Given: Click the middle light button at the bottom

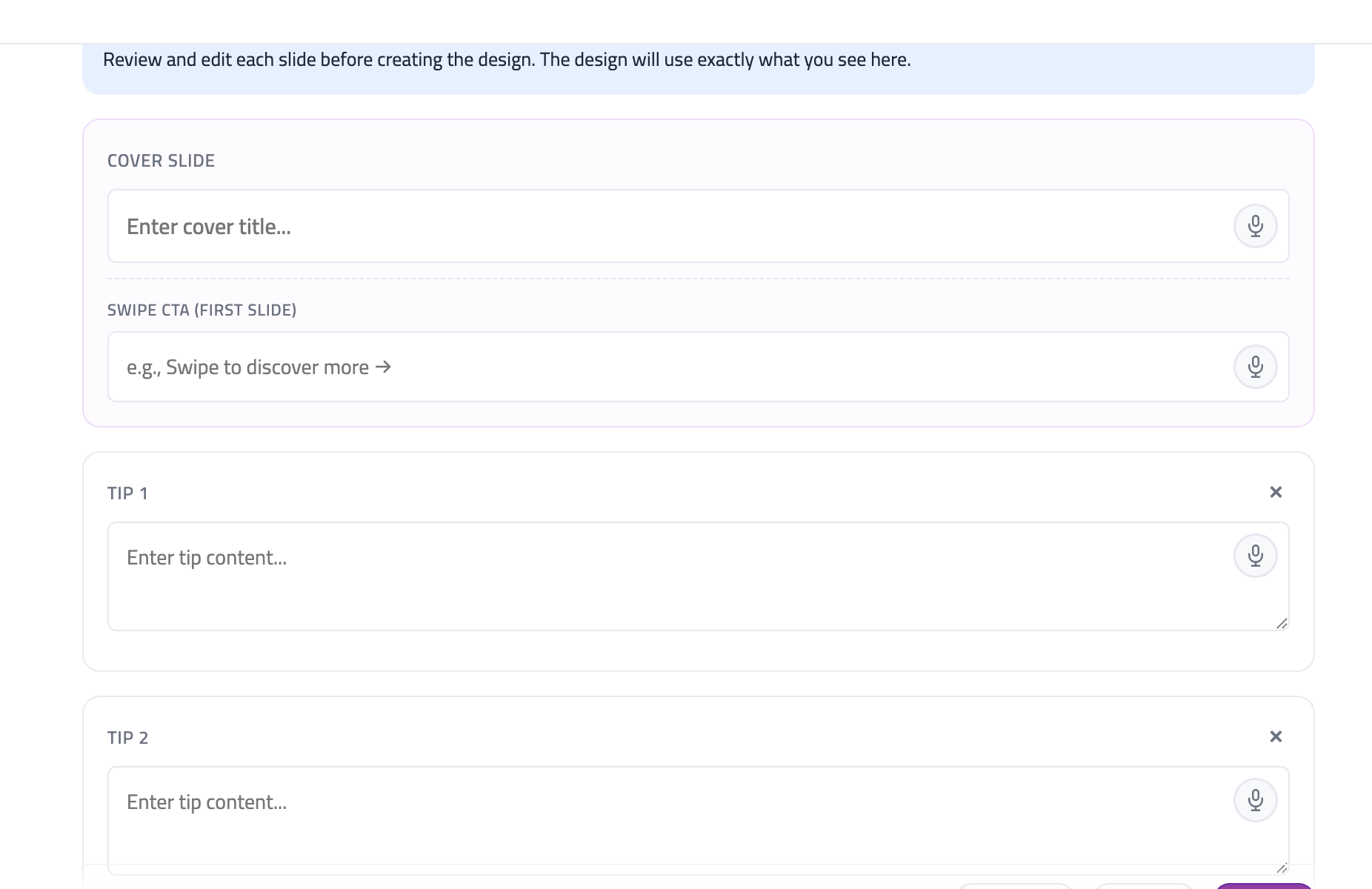Looking at the screenshot, I should (x=1145, y=886).
